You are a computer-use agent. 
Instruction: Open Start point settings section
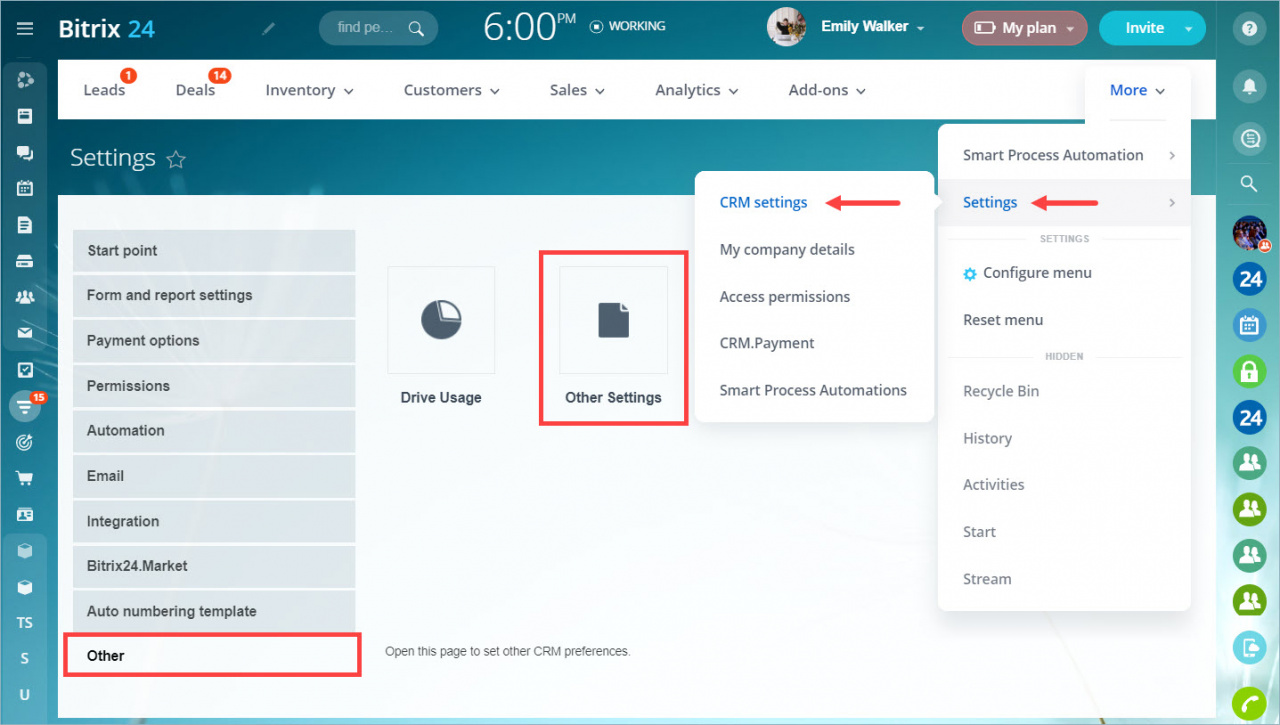coord(214,251)
